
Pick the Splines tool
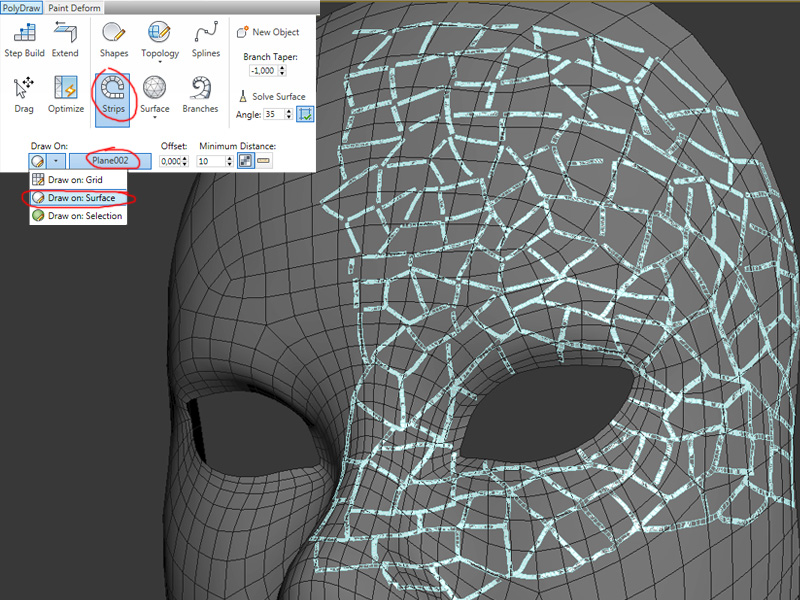click(x=206, y=39)
